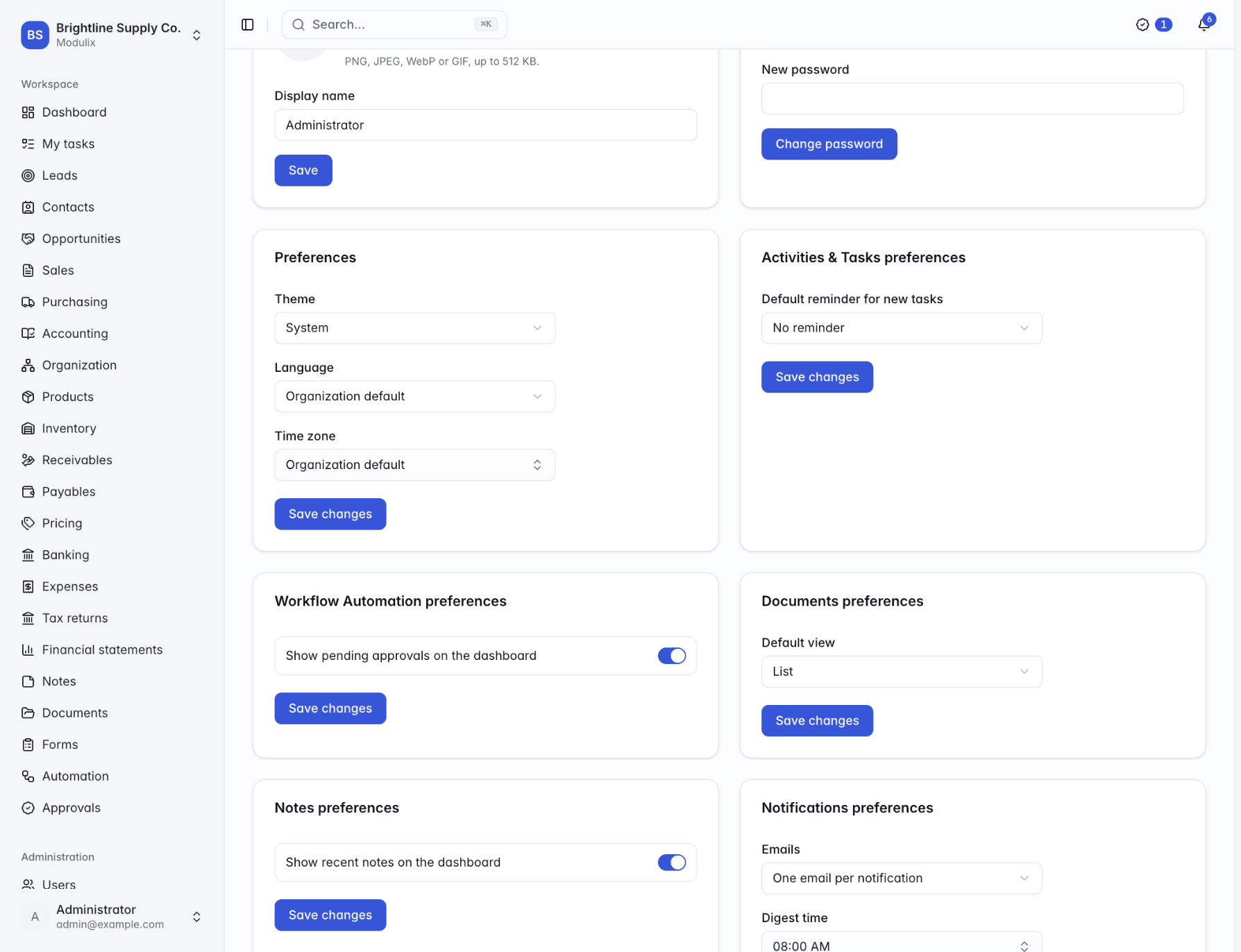Click the Sales document icon
The height and width of the screenshot is (952, 1241).
[x=28, y=270]
